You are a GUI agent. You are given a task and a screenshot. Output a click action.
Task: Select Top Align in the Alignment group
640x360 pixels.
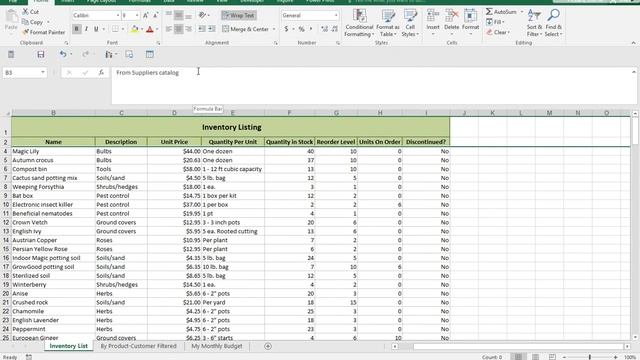coord(169,16)
